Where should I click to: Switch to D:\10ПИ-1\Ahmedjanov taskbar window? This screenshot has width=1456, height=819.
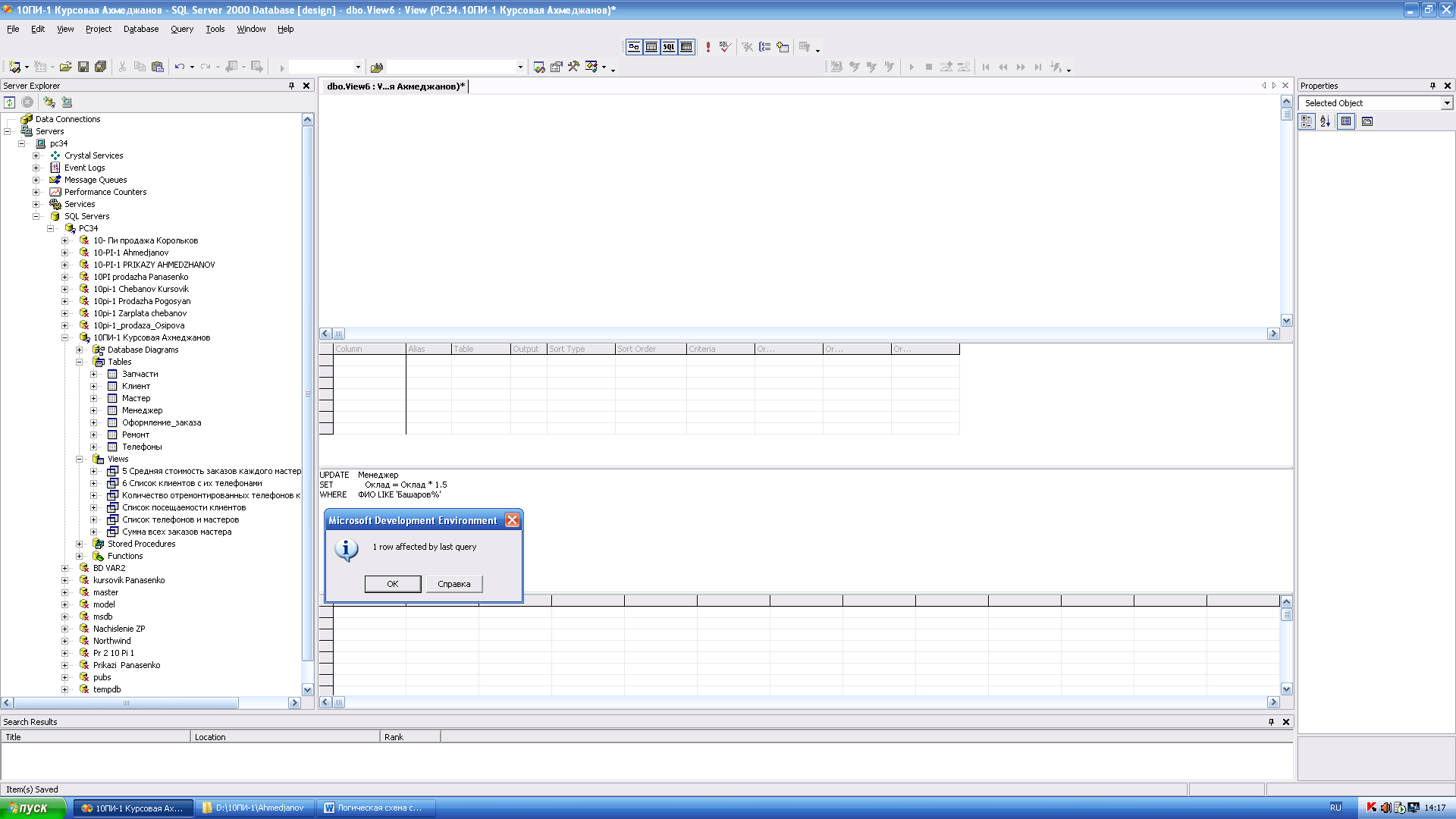coord(253,808)
